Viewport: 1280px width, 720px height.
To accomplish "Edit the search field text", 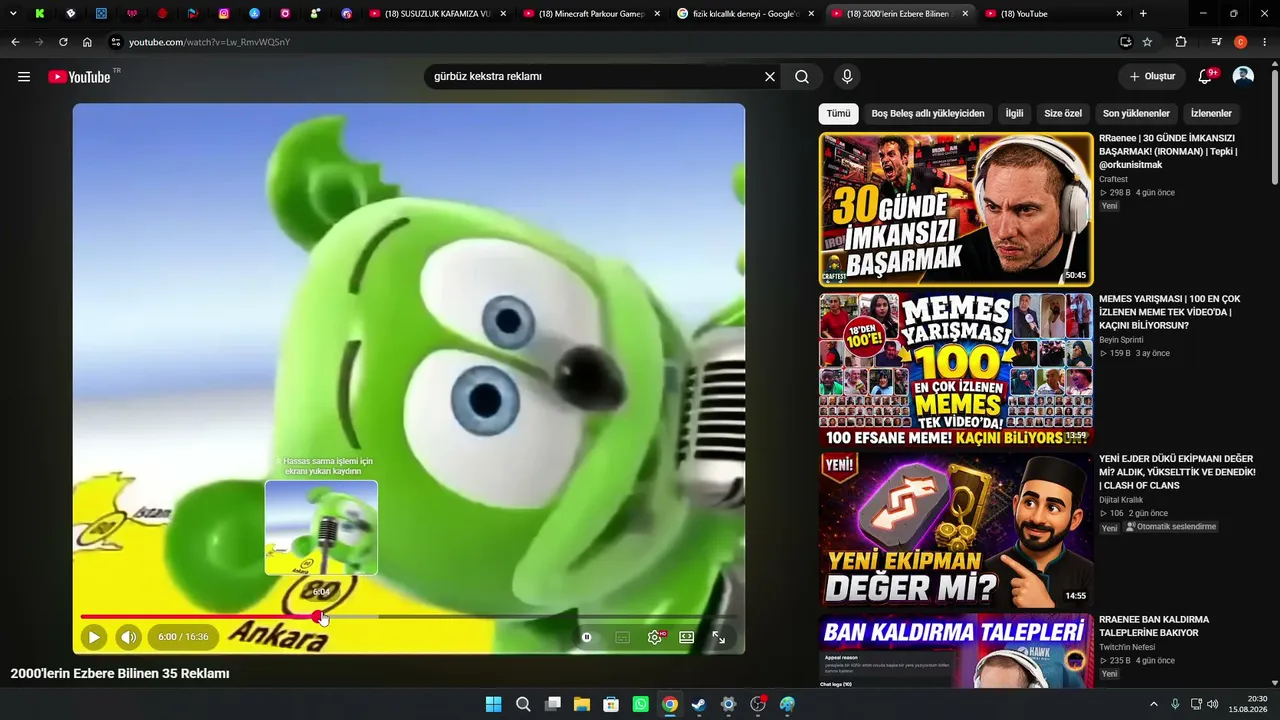I will [594, 77].
